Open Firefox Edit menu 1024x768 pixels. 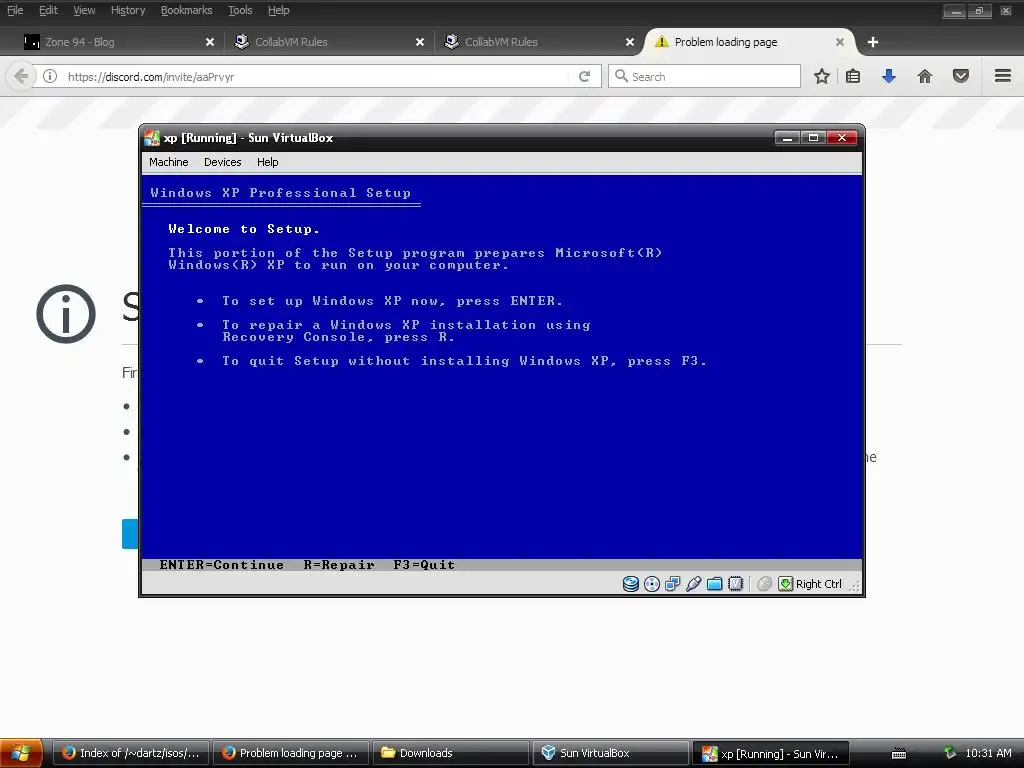[x=48, y=10]
